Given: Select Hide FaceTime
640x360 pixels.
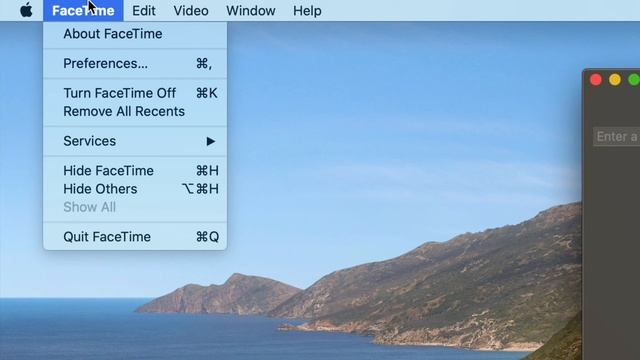Looking at the screenshot, I should click(135, 171).
